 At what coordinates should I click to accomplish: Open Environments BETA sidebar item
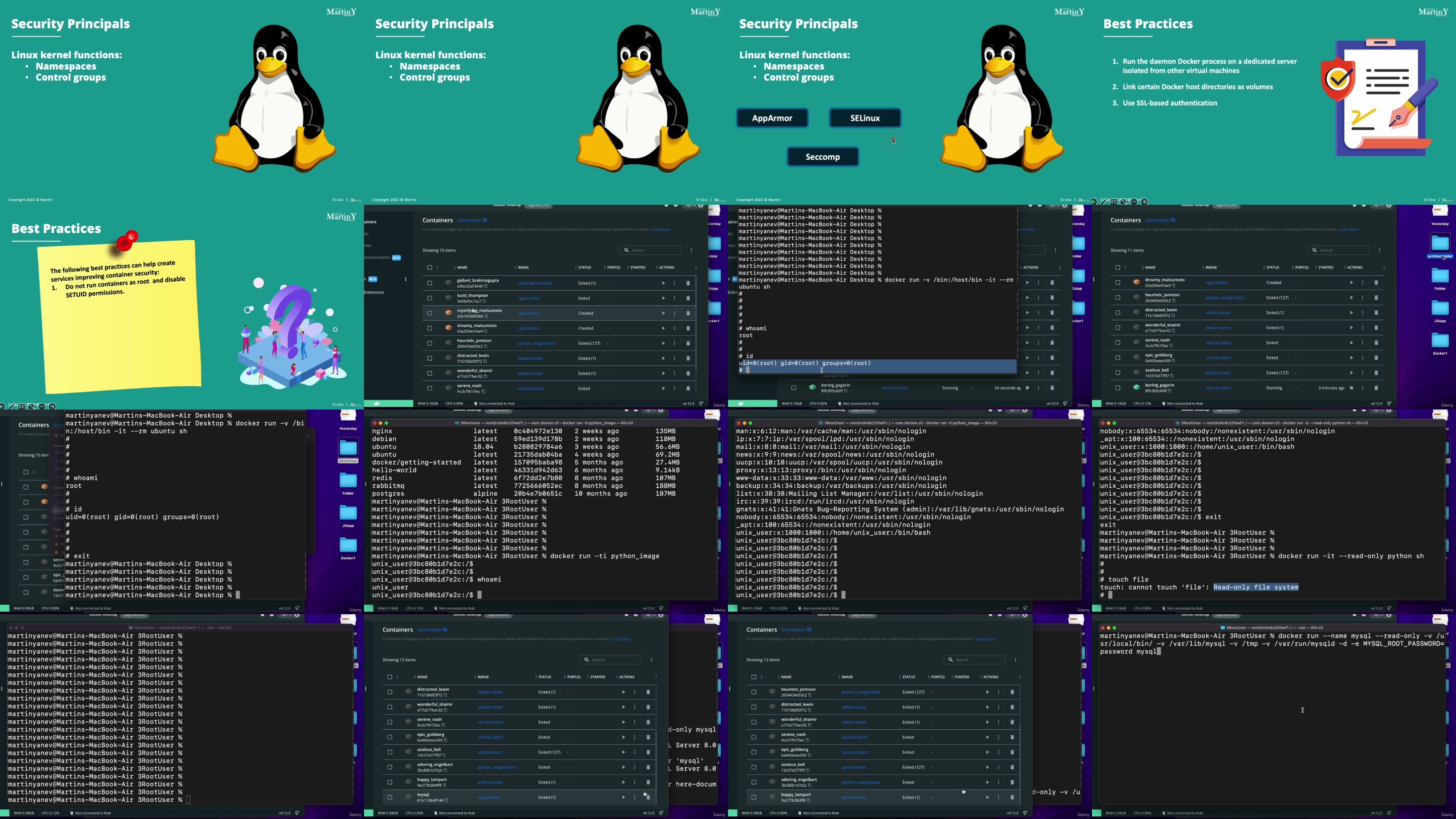point(378,258)
